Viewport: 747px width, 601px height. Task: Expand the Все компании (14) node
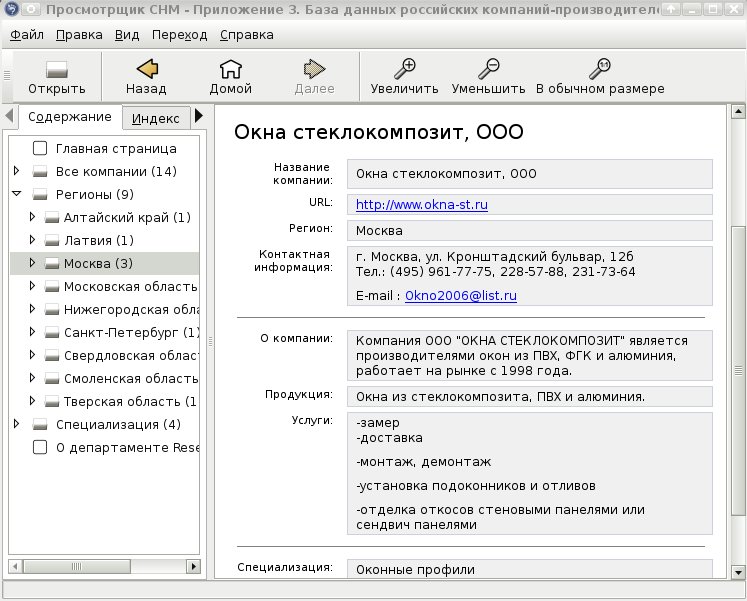[x=17, y=170]
